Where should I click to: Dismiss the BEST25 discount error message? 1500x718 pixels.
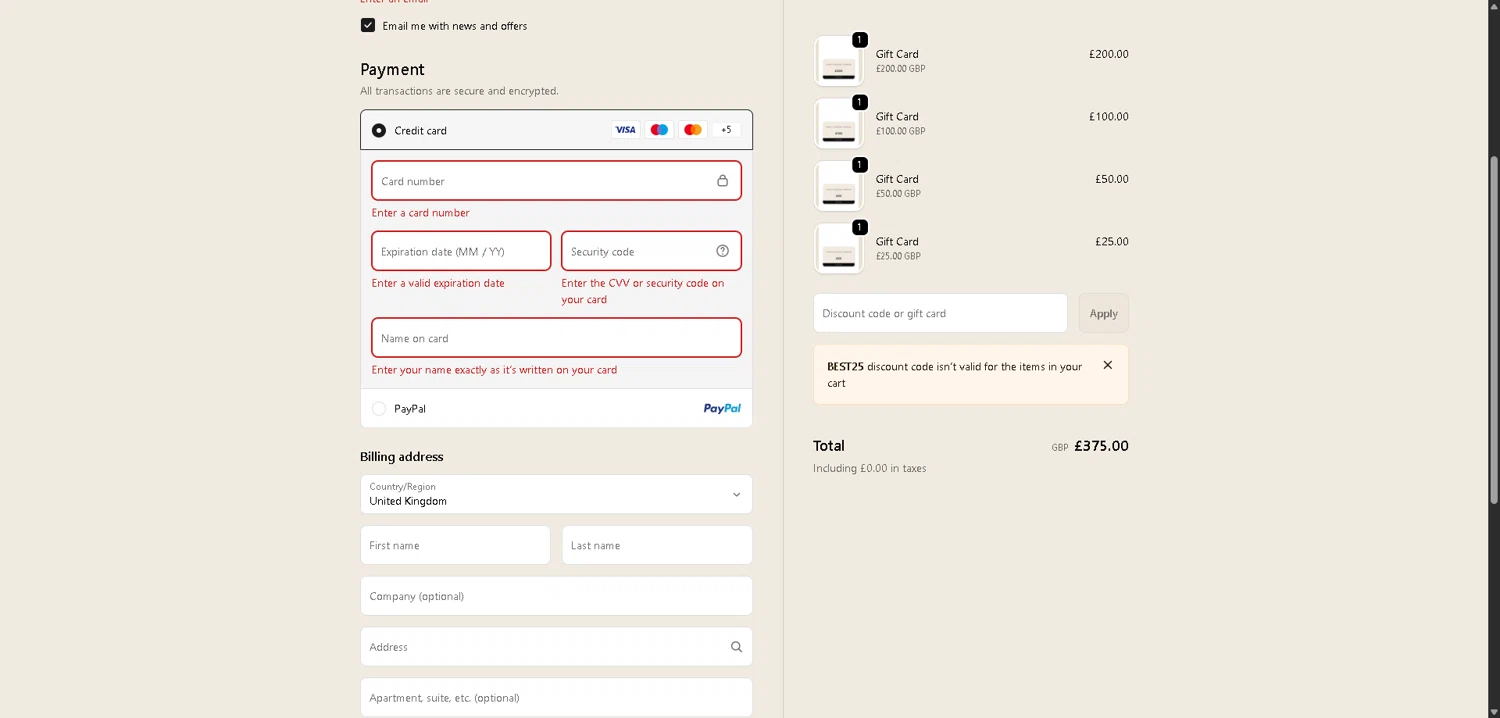click(x=1107, y=365)
